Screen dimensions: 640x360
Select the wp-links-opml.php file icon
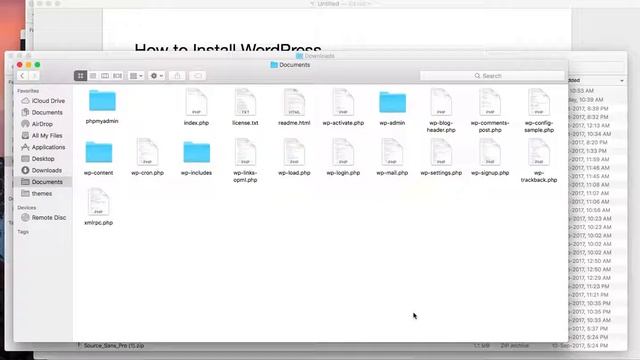(245, 152)
